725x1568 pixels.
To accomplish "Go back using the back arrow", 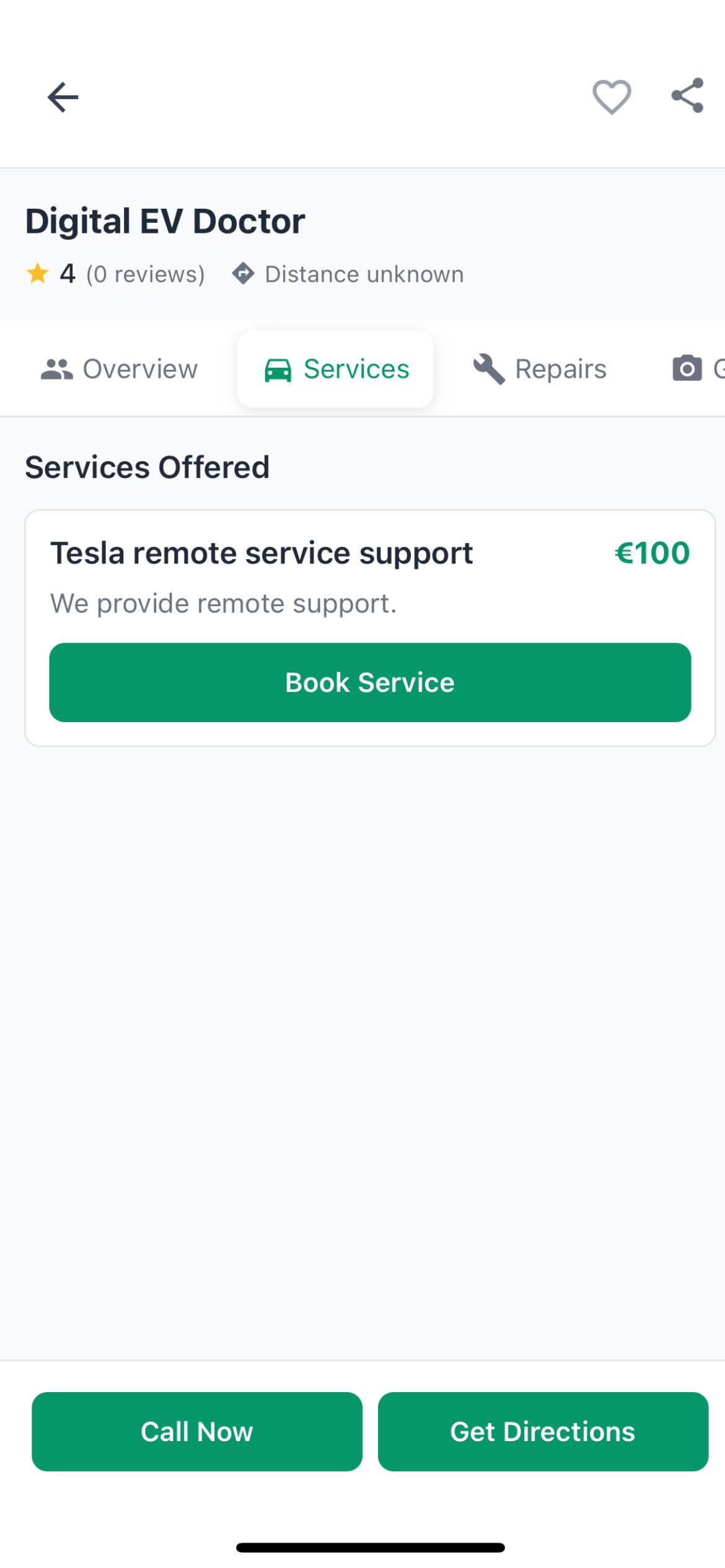I will [x=63, y=97].
